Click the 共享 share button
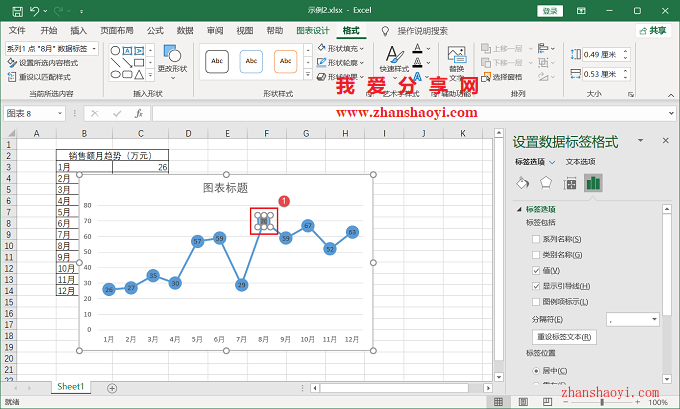This screenshot has height=409, width=680. tap(654, 31)
